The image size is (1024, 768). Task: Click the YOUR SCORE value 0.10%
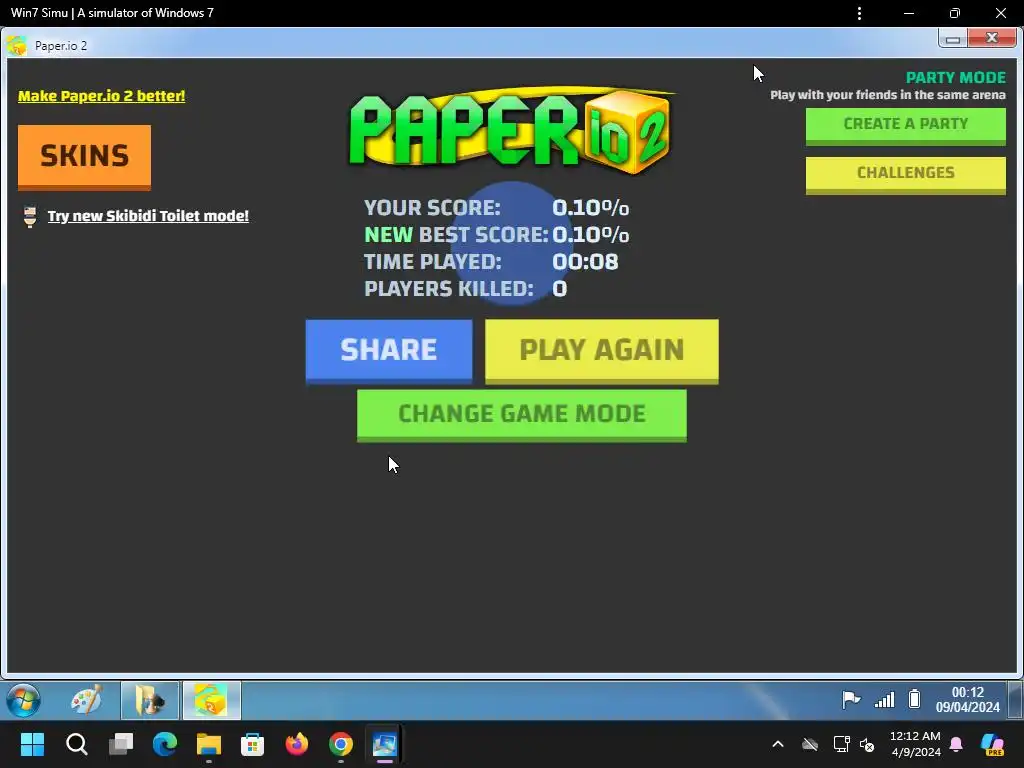590,208
